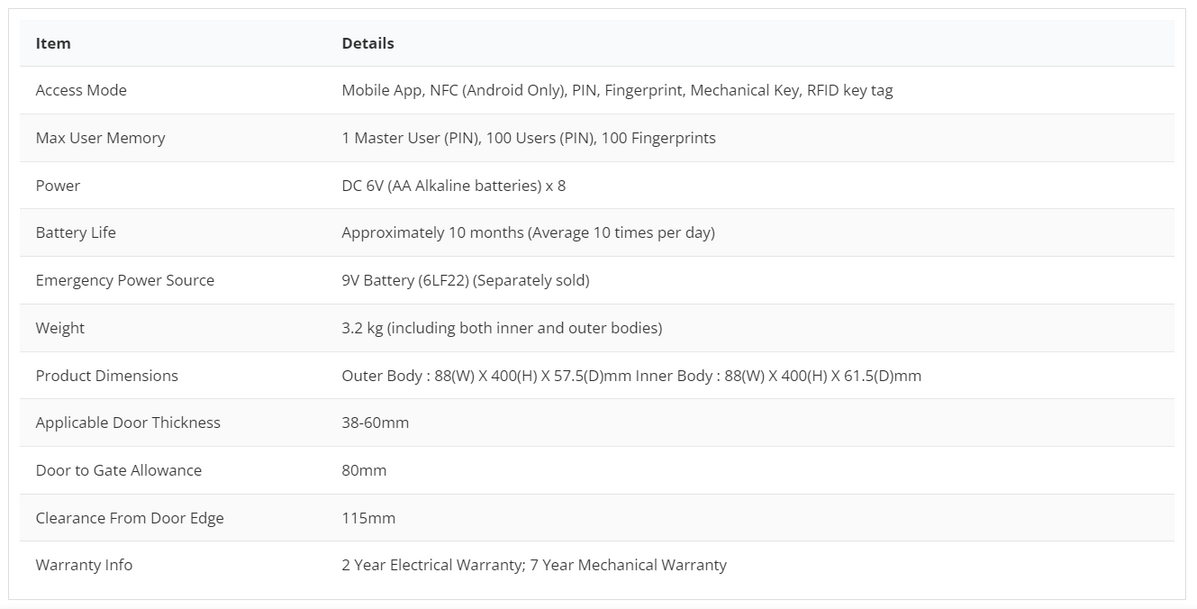Click the 'Access Mode' row label
The image size is (1197, 609).
tap(81, 90)
